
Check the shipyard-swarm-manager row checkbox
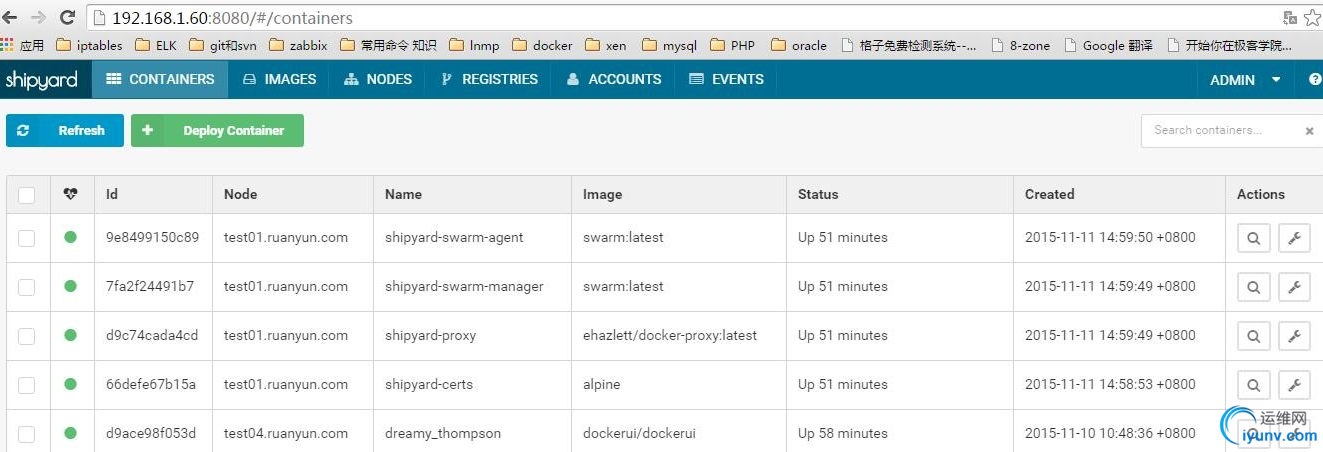[27, 287]
